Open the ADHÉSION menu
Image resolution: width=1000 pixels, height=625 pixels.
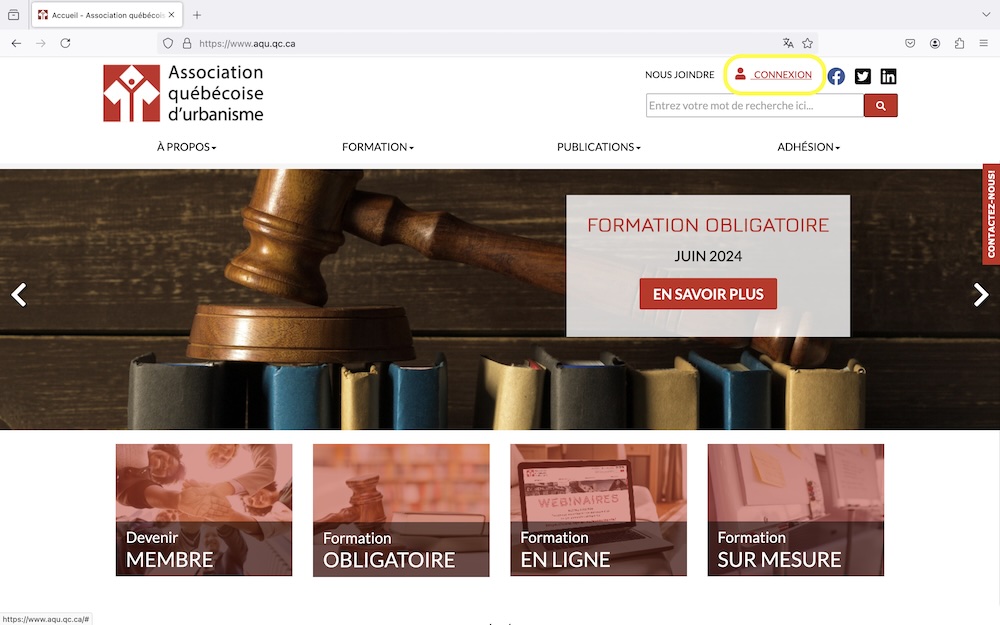point(808,147)
